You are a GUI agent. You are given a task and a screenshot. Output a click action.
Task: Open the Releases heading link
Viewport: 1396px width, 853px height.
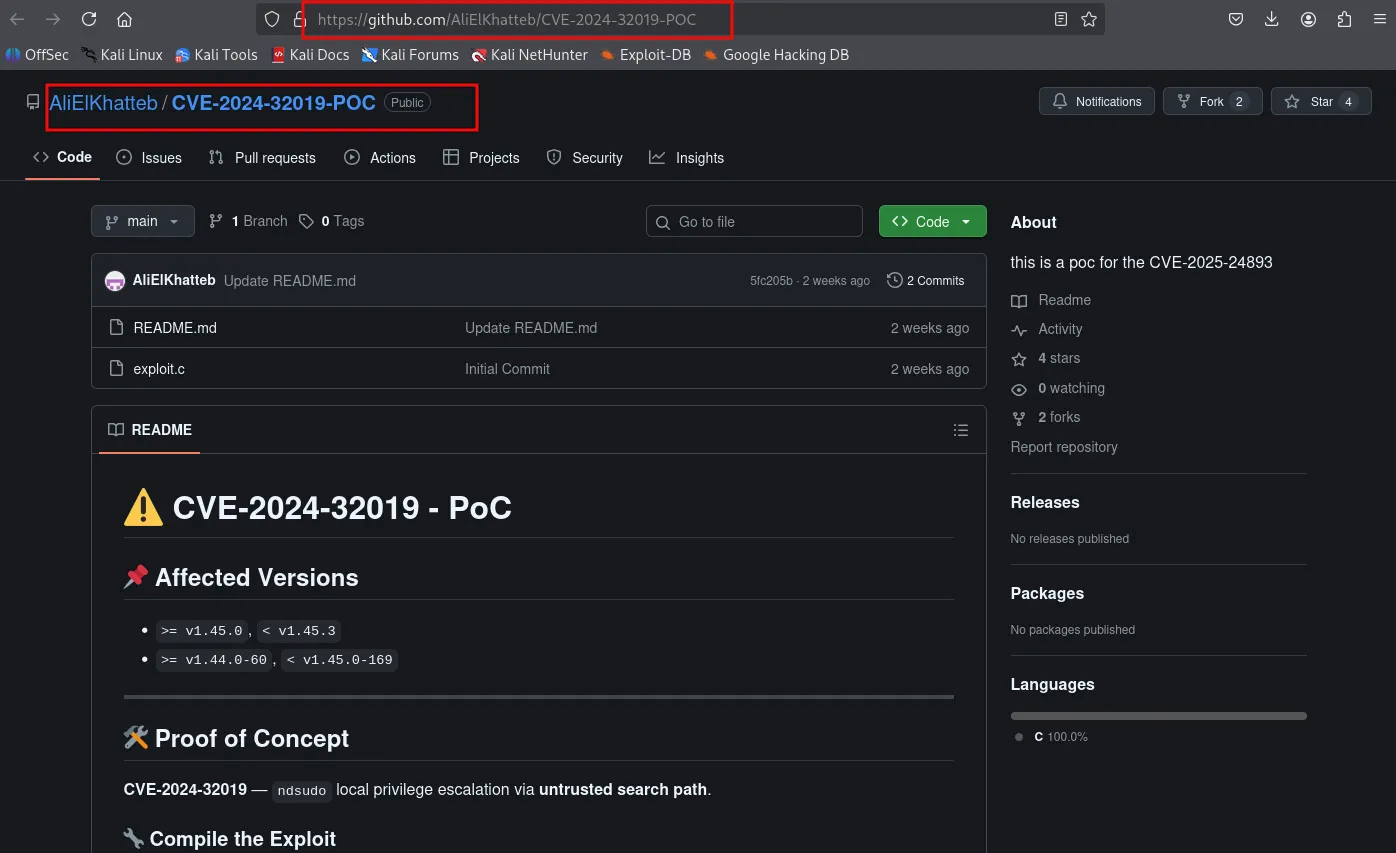1045,502
